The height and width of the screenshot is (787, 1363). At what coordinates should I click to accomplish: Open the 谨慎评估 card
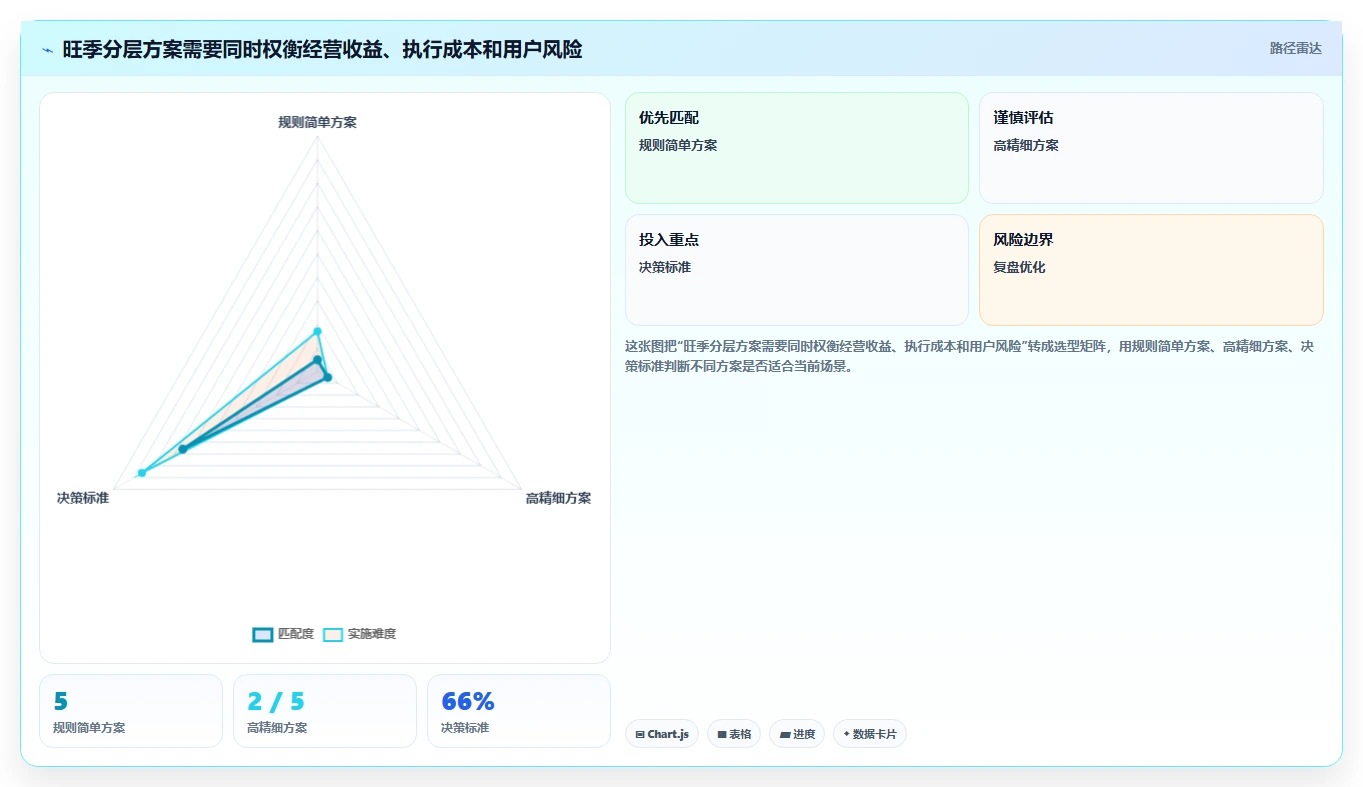pyautogui.click(x=1151, y=148)
